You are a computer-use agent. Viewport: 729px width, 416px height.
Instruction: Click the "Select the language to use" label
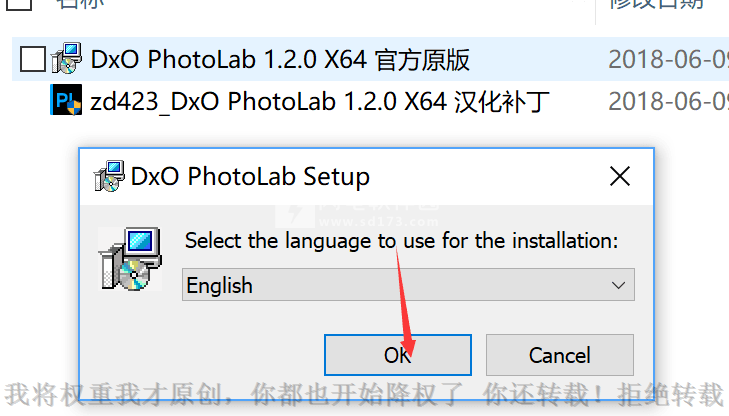402,241
